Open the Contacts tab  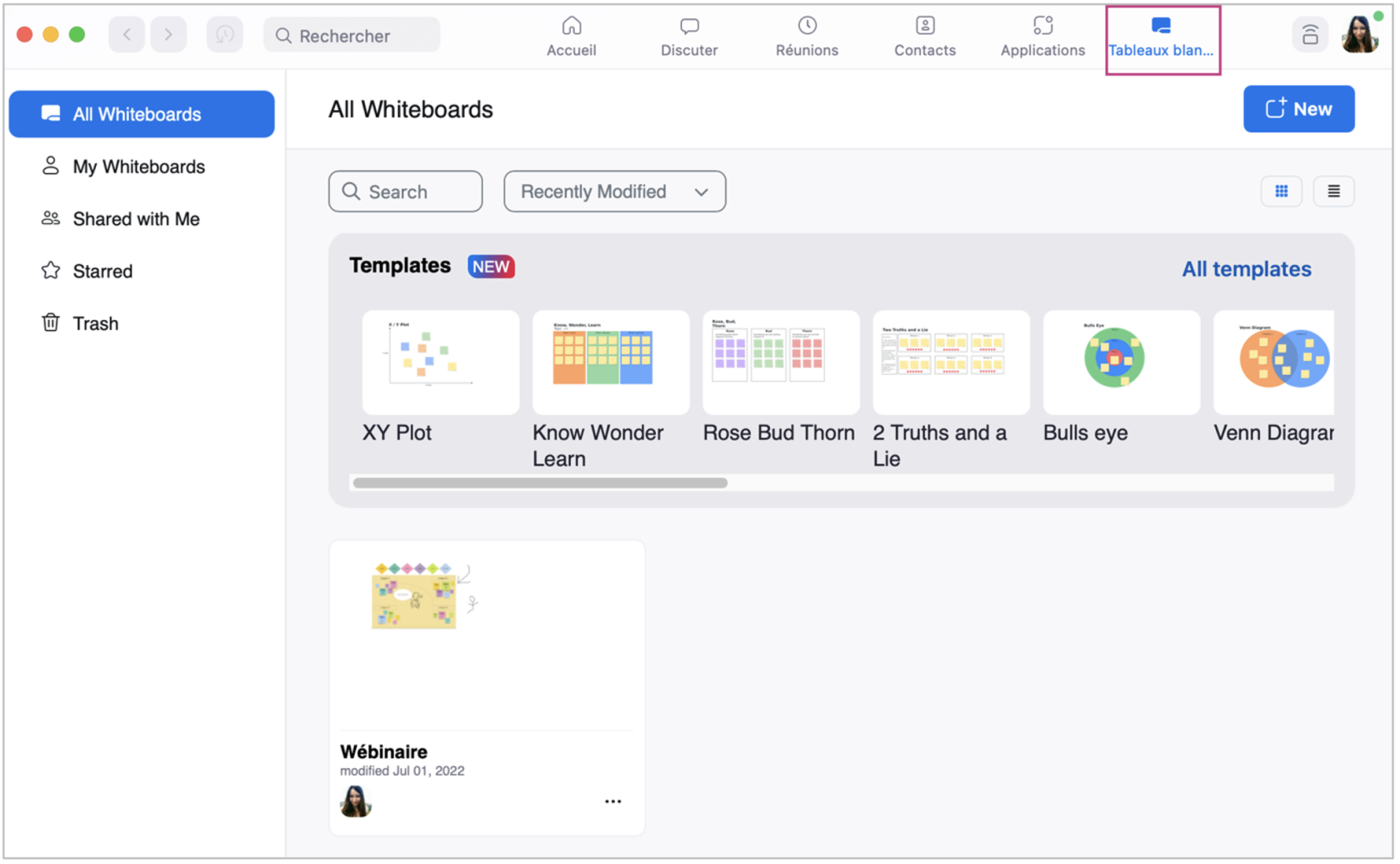(924, 37)
